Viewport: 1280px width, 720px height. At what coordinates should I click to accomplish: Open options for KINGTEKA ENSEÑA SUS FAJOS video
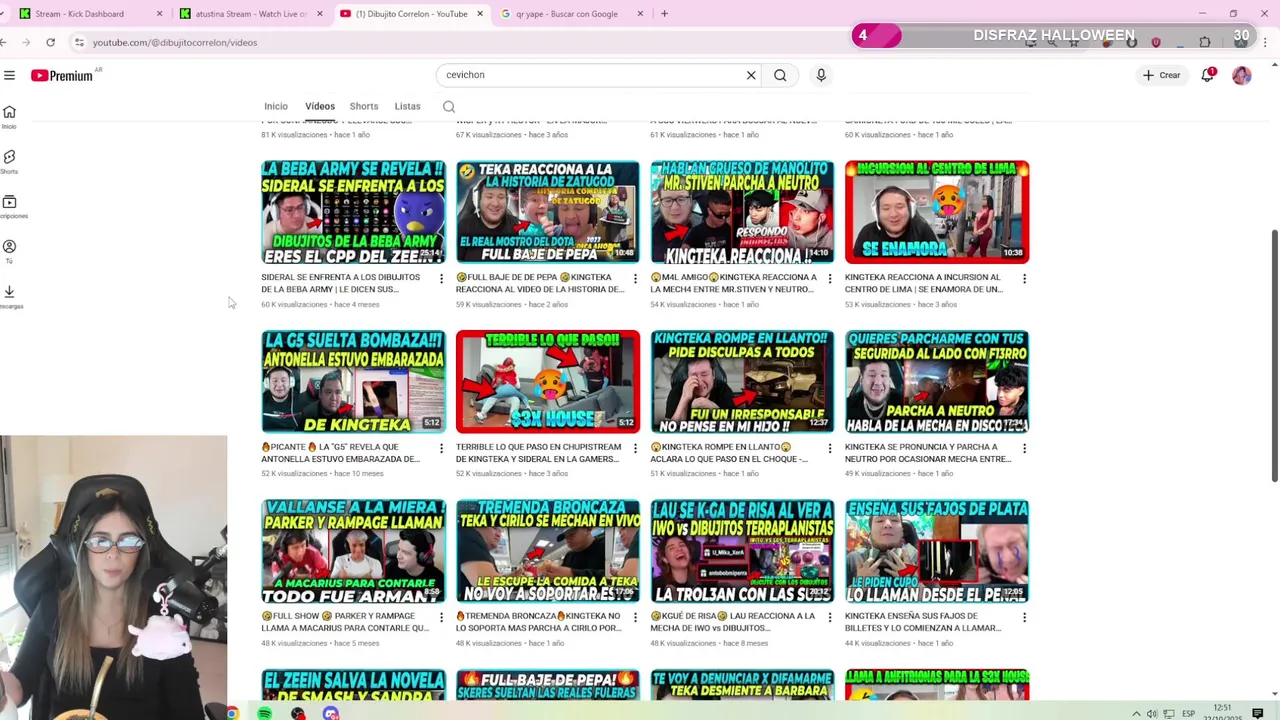1024,617
